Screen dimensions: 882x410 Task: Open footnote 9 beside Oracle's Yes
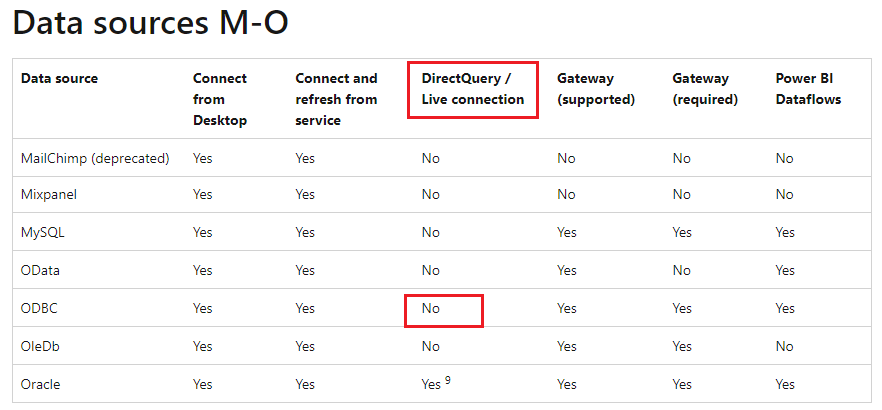tap(448, 380)
